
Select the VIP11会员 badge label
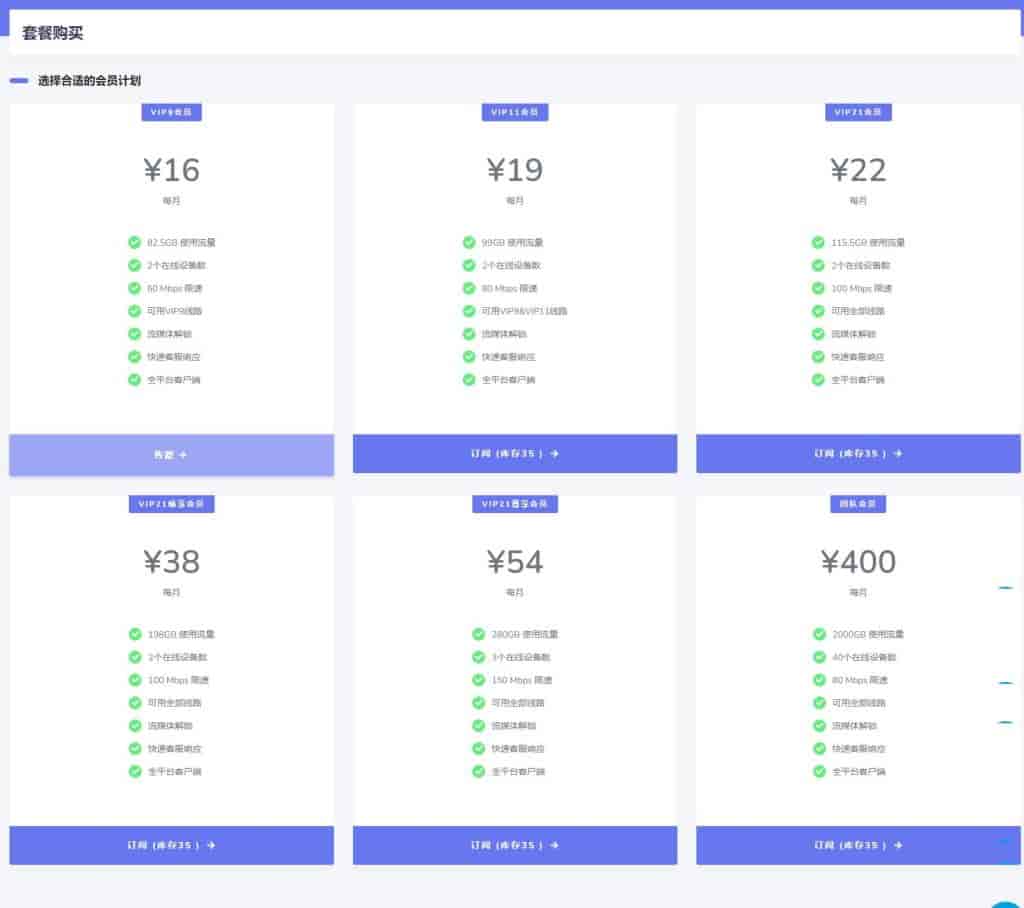pos(514,113)
